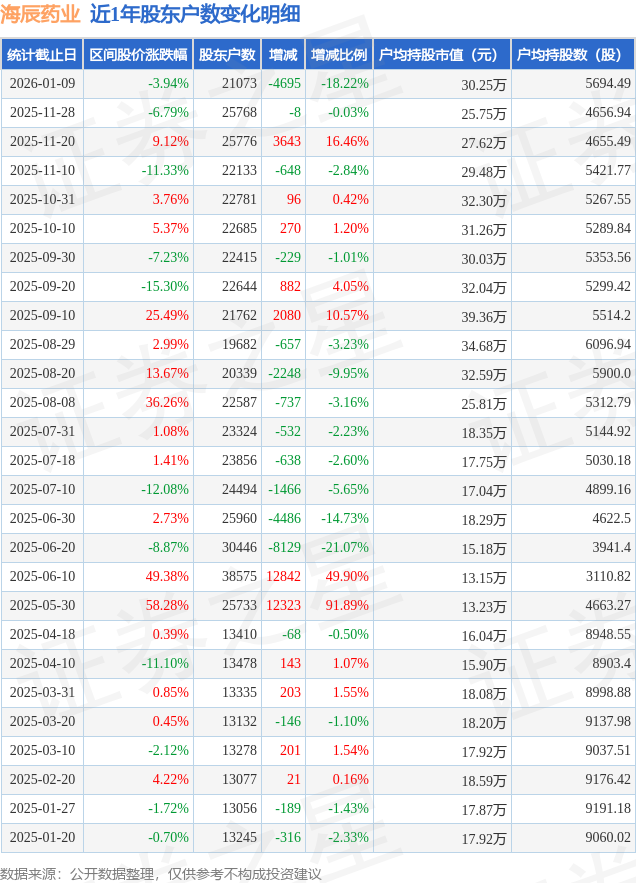Click the 增减 column header
The height and width of the screenshot is (883, 636).
[283, 55]
